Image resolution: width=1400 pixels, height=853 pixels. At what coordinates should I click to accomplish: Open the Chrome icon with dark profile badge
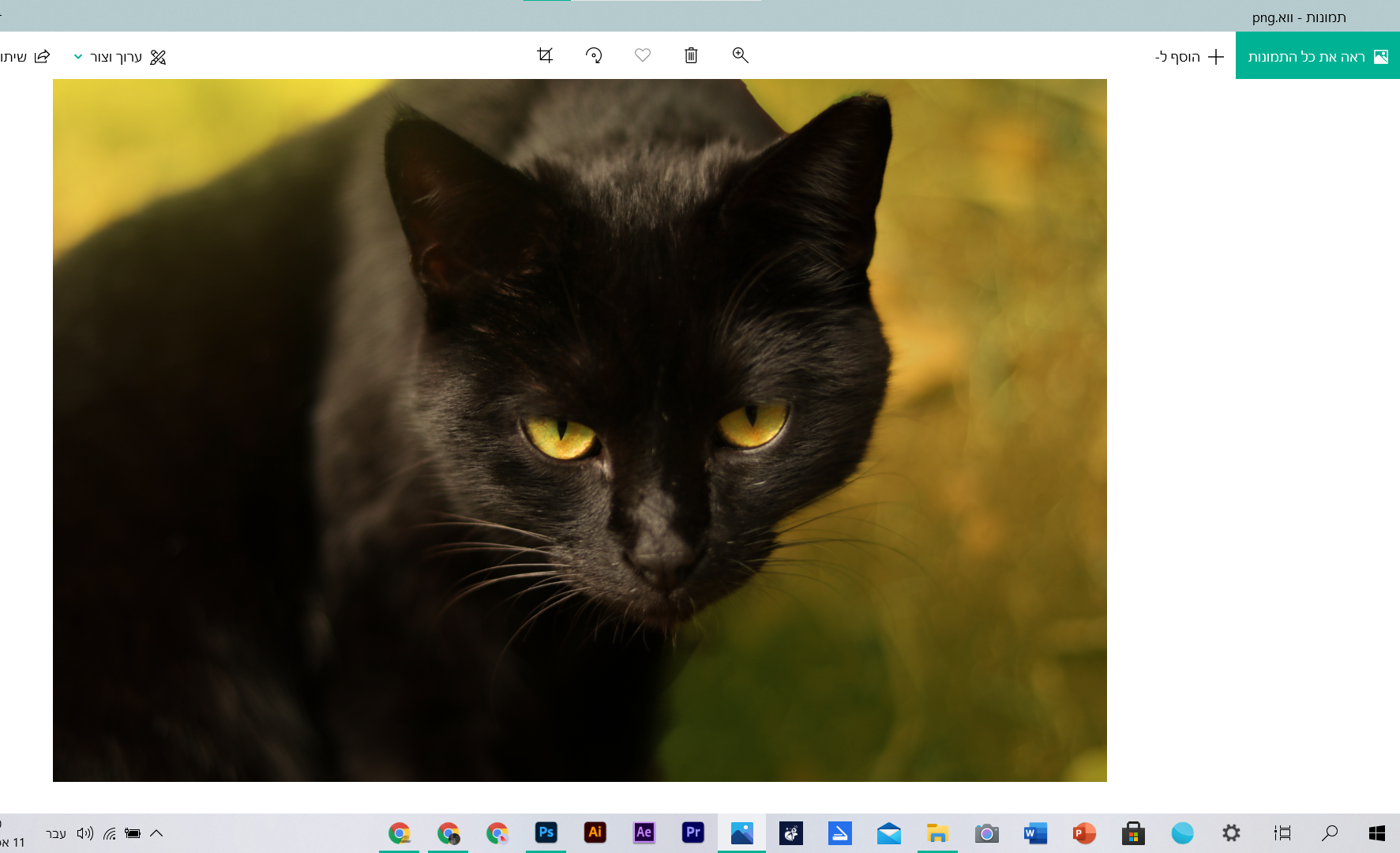[x=449, y=832]
